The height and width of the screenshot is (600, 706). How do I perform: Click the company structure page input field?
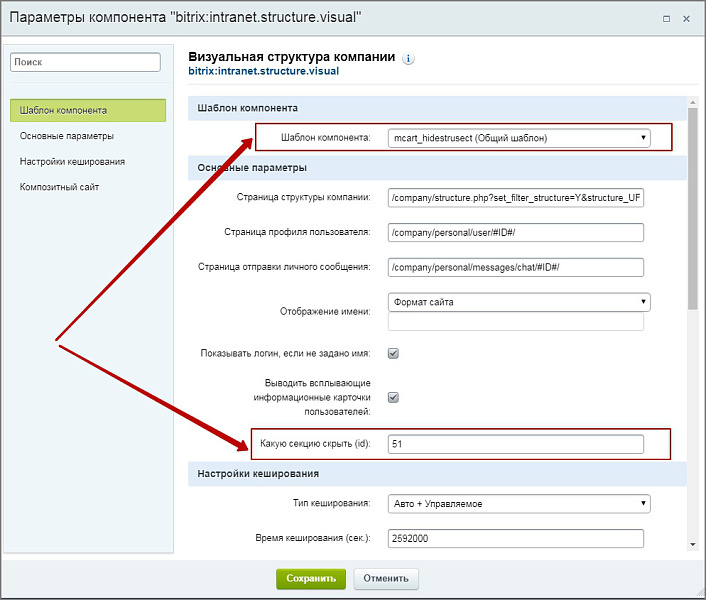[515, 198]
